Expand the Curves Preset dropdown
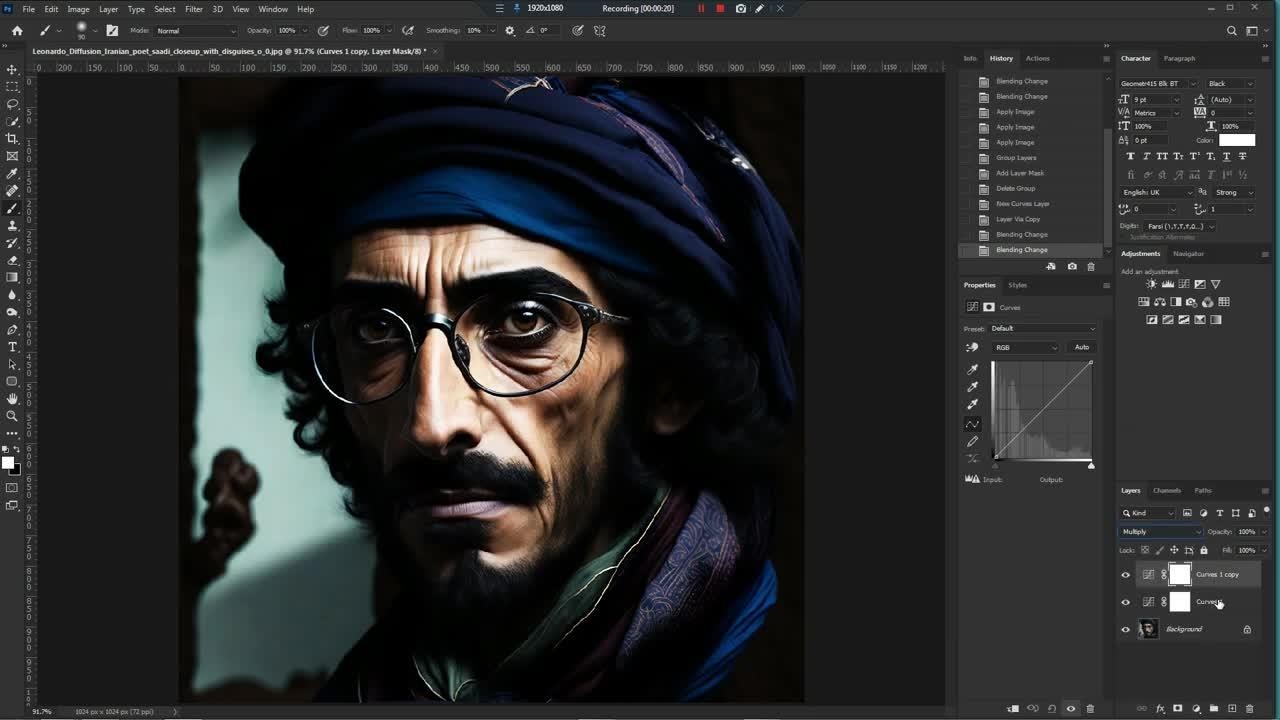1280x720 pixels. point(1042,328)
